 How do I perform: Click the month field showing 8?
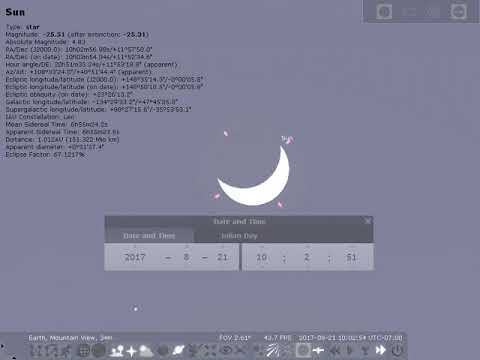pyautogui.click(x=187, y=257)
